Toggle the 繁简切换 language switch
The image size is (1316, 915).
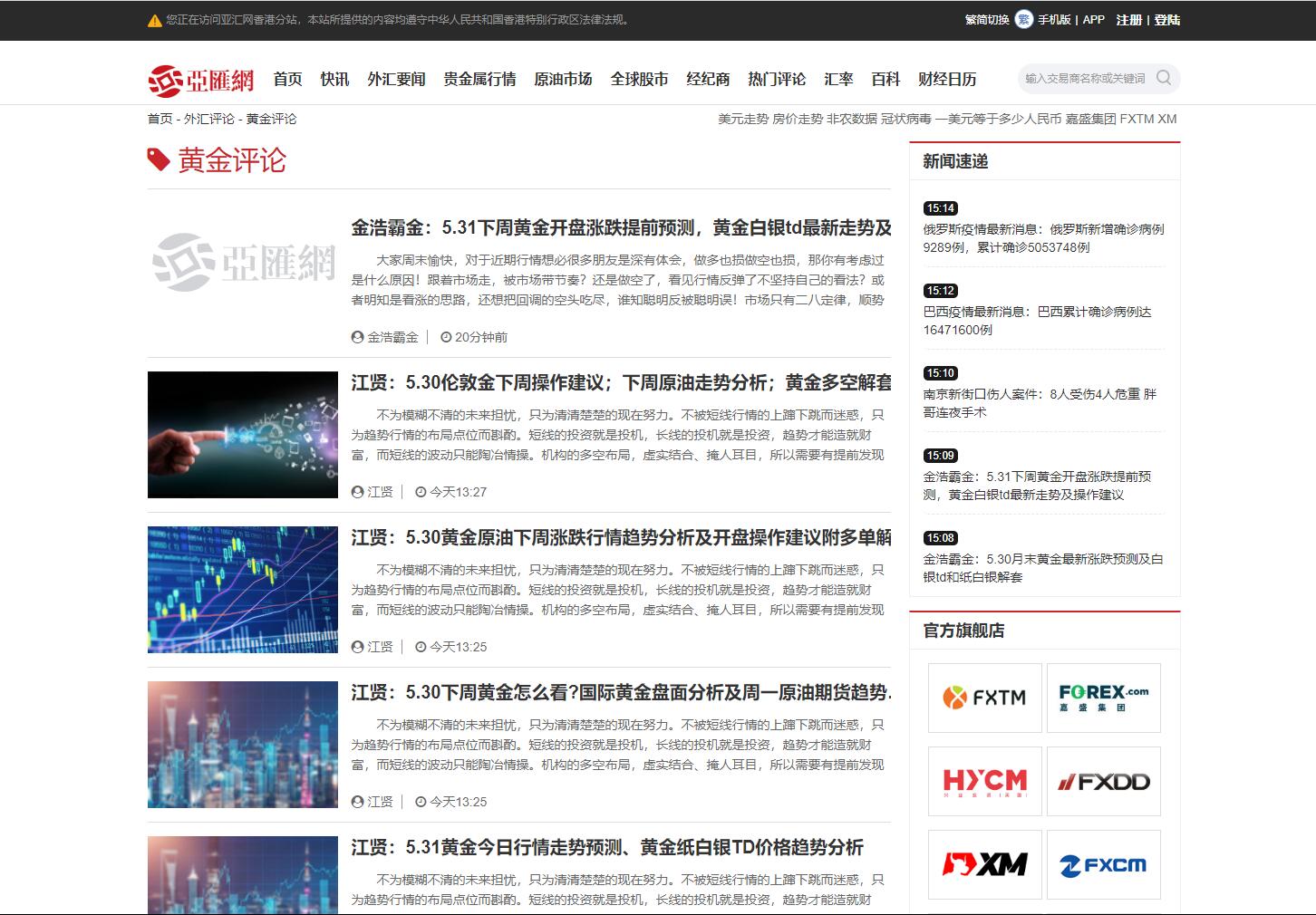coord(988,20)
